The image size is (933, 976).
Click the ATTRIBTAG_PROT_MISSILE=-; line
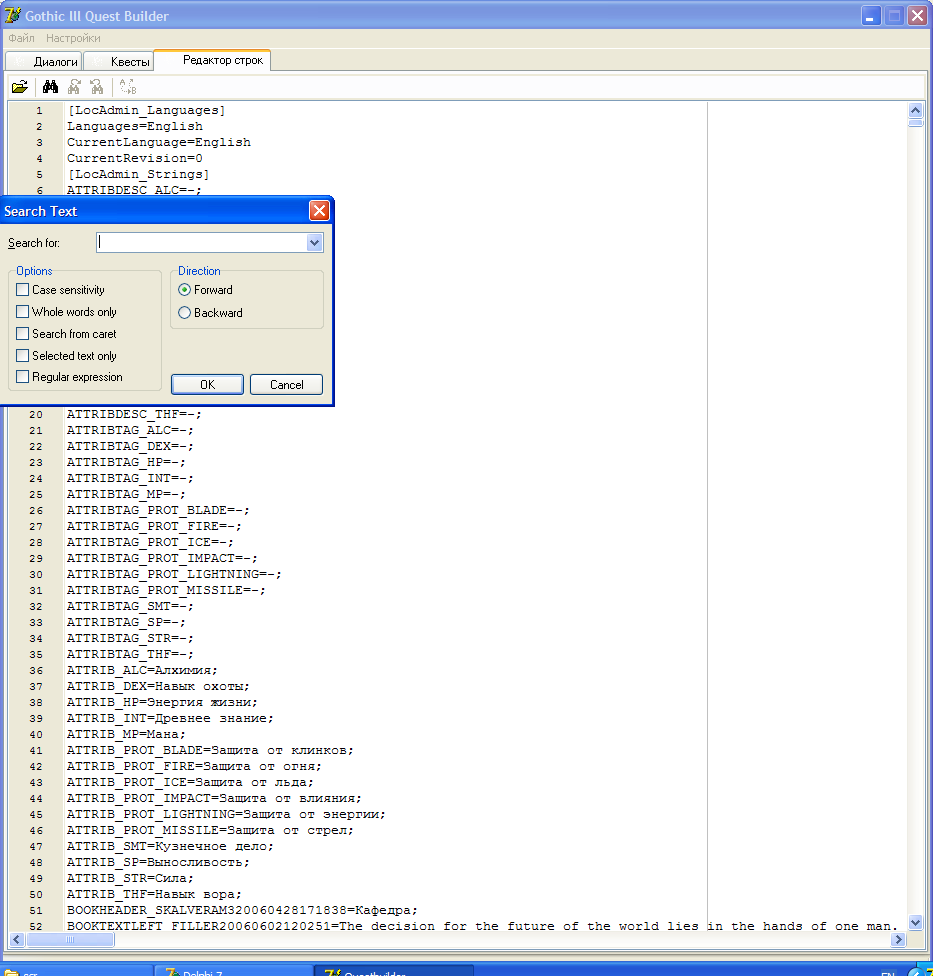tap(166, 590)
